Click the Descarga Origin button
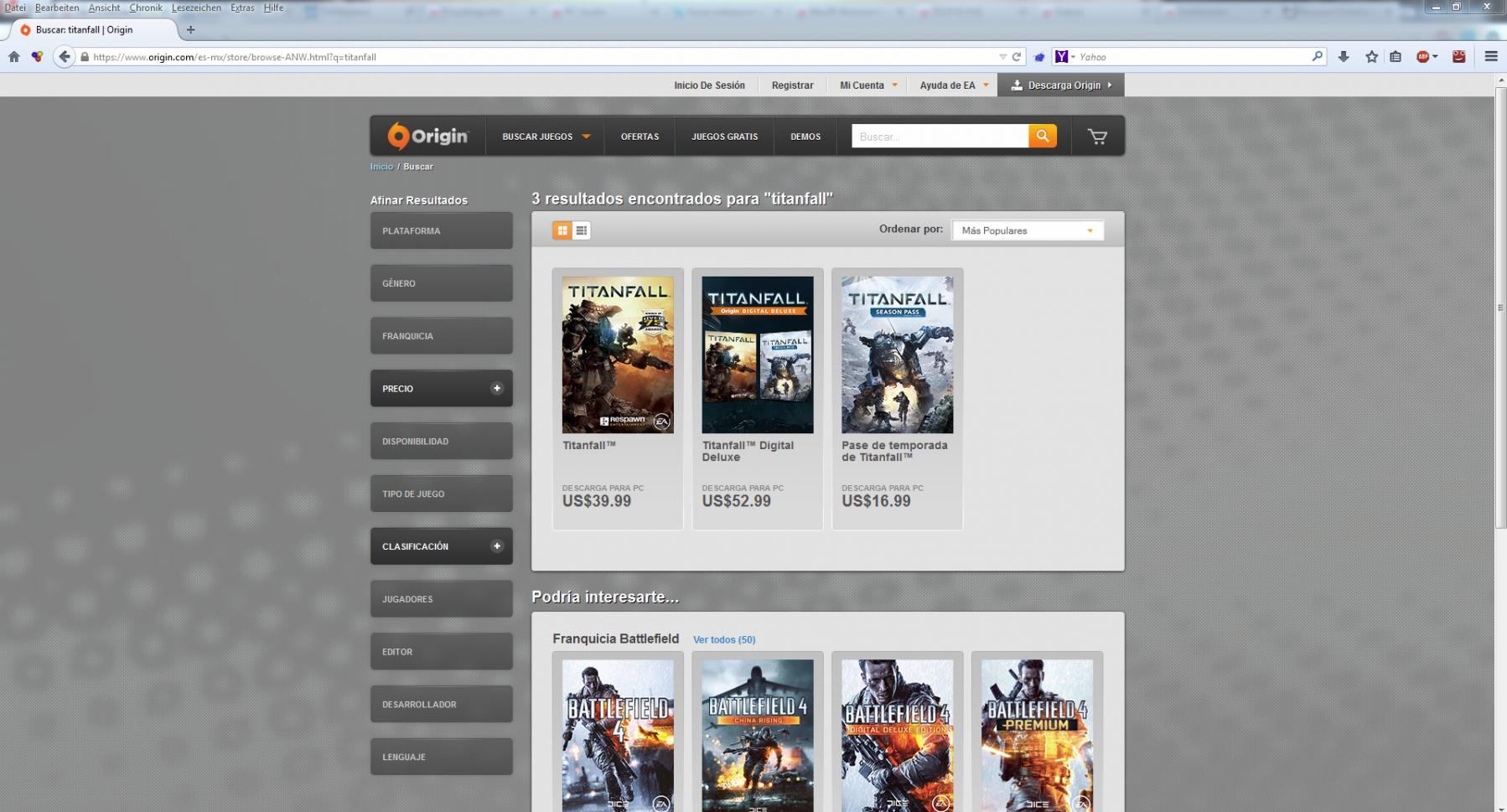 (1060, 85)
